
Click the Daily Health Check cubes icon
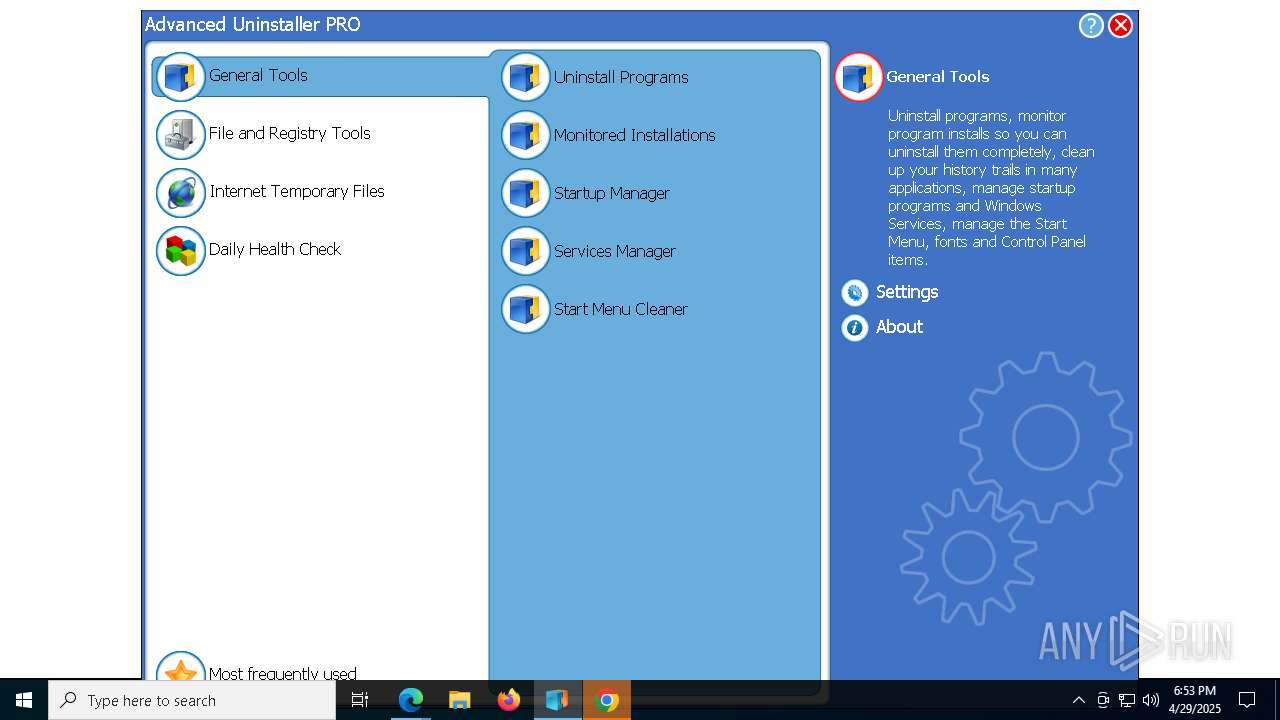tap(180, 251)
